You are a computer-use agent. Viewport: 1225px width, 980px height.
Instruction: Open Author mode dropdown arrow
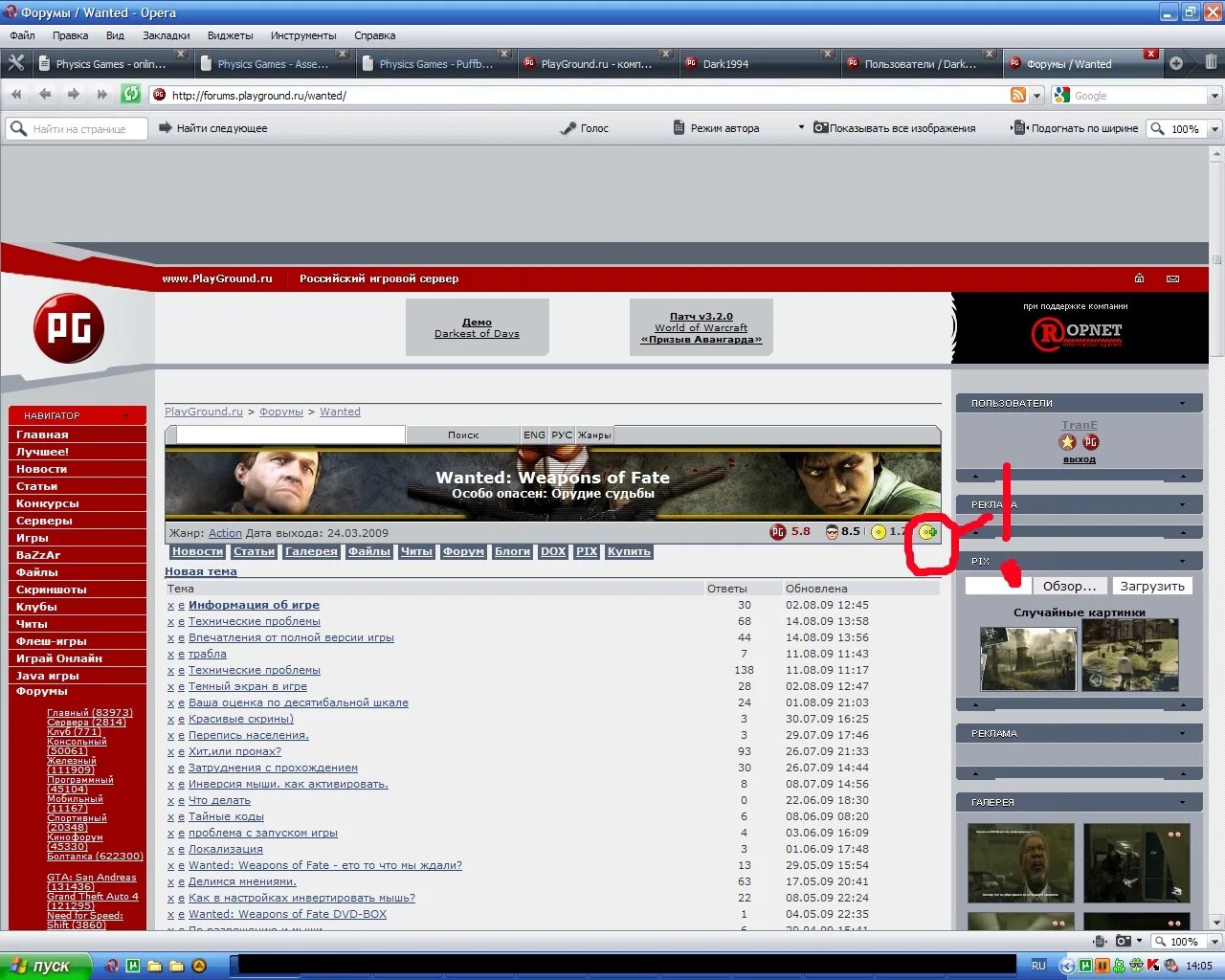point(801,127)
